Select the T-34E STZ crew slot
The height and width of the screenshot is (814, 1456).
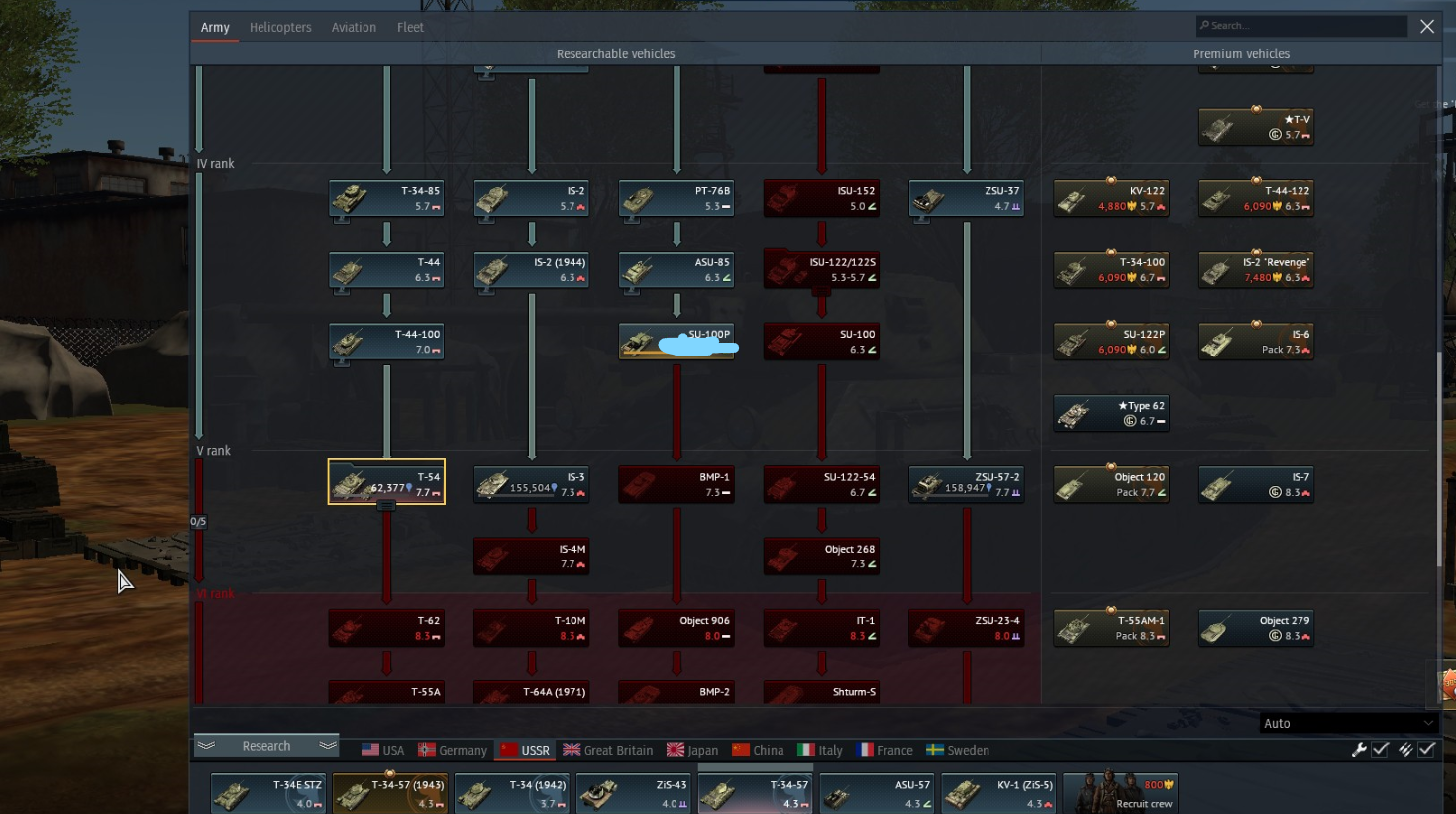pyautogui.click(x=268, y=793)
